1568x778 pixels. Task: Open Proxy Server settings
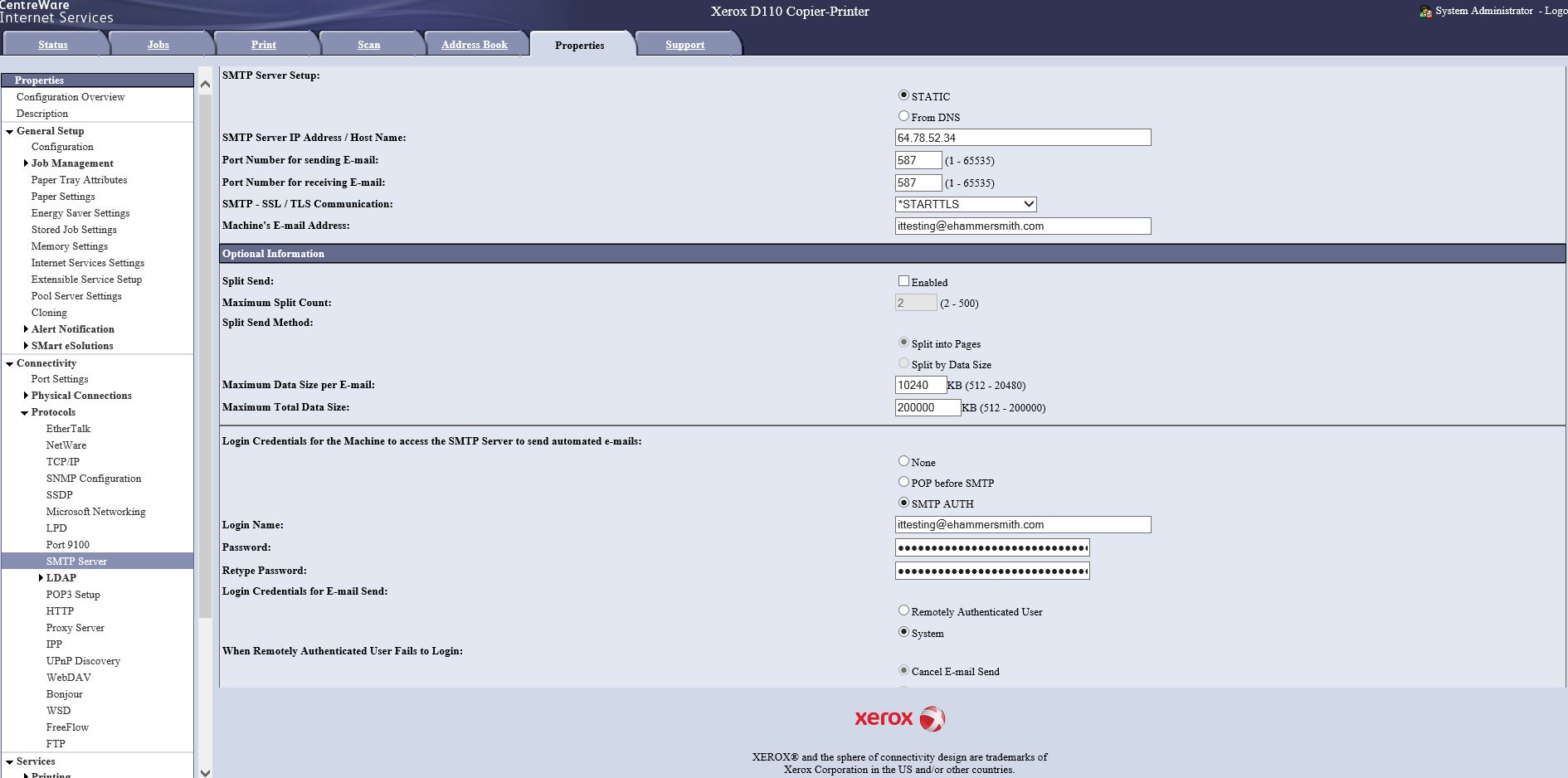click(x=75, y=628)
